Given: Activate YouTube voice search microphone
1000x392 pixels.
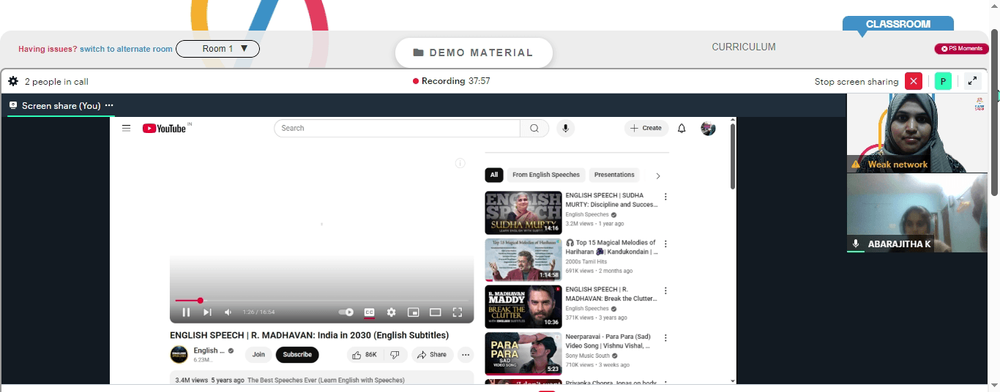Looking at the screenshot, I should tap(564, 128).
